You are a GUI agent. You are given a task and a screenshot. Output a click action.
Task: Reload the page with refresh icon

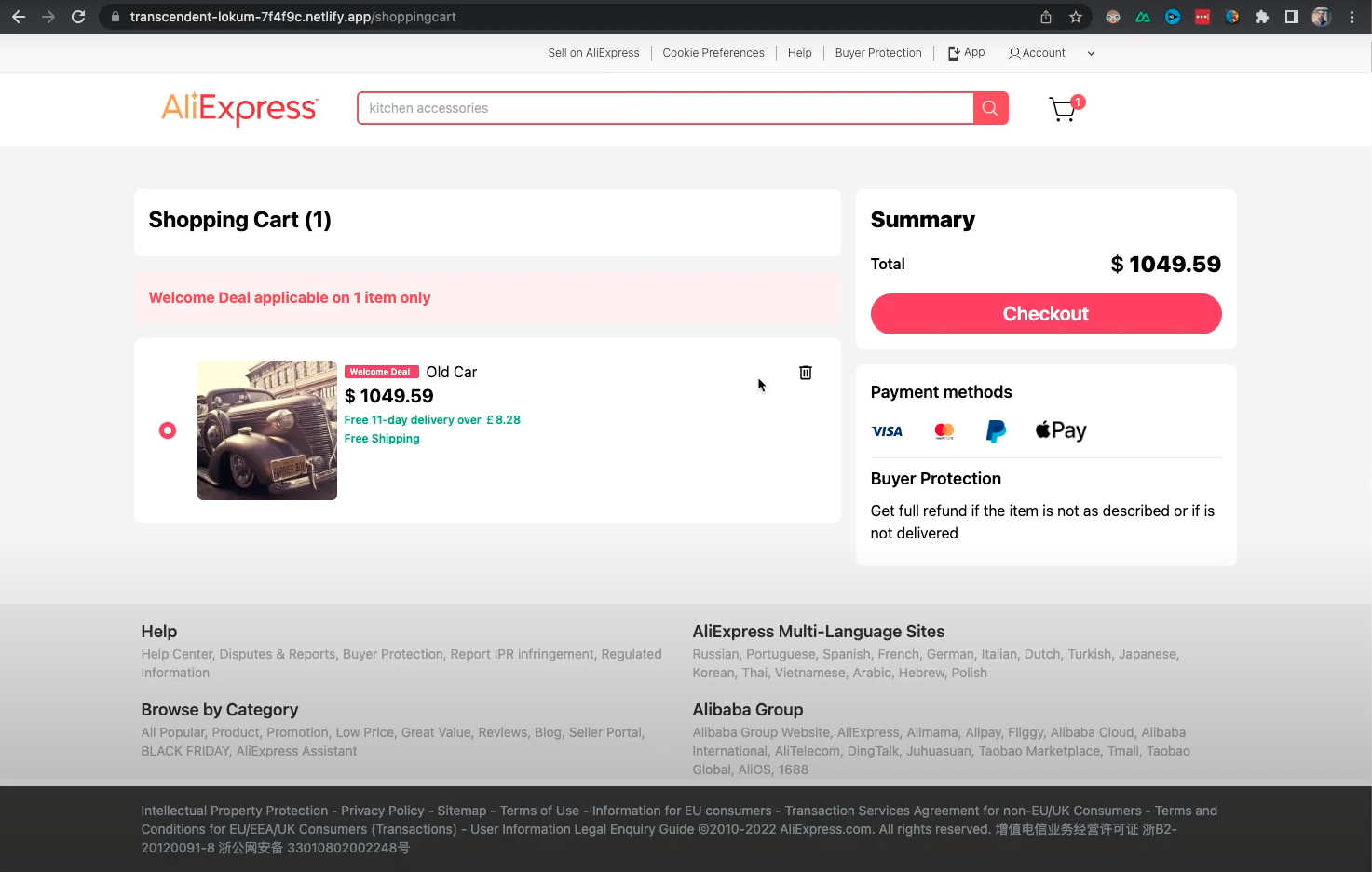[78, 17]
